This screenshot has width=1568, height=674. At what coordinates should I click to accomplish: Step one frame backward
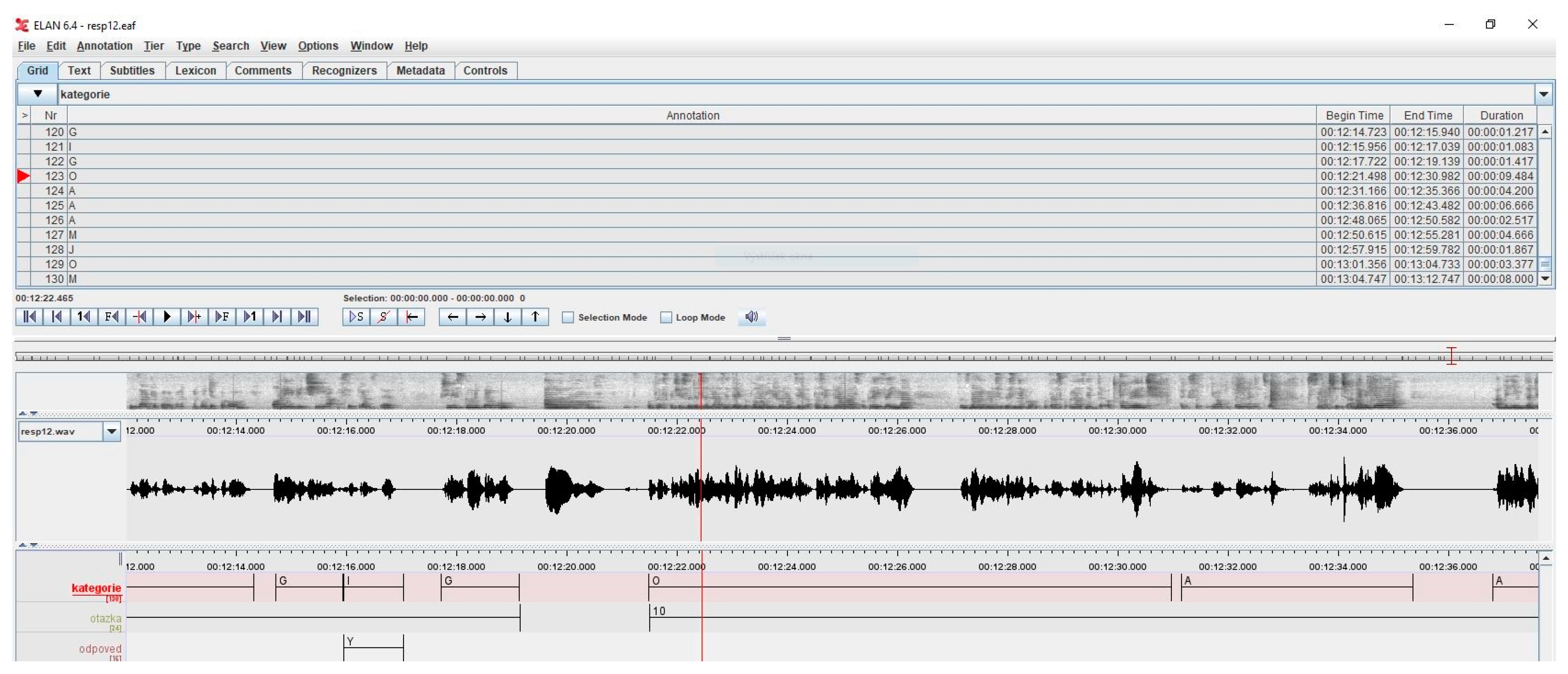click(x=111, y=316)
